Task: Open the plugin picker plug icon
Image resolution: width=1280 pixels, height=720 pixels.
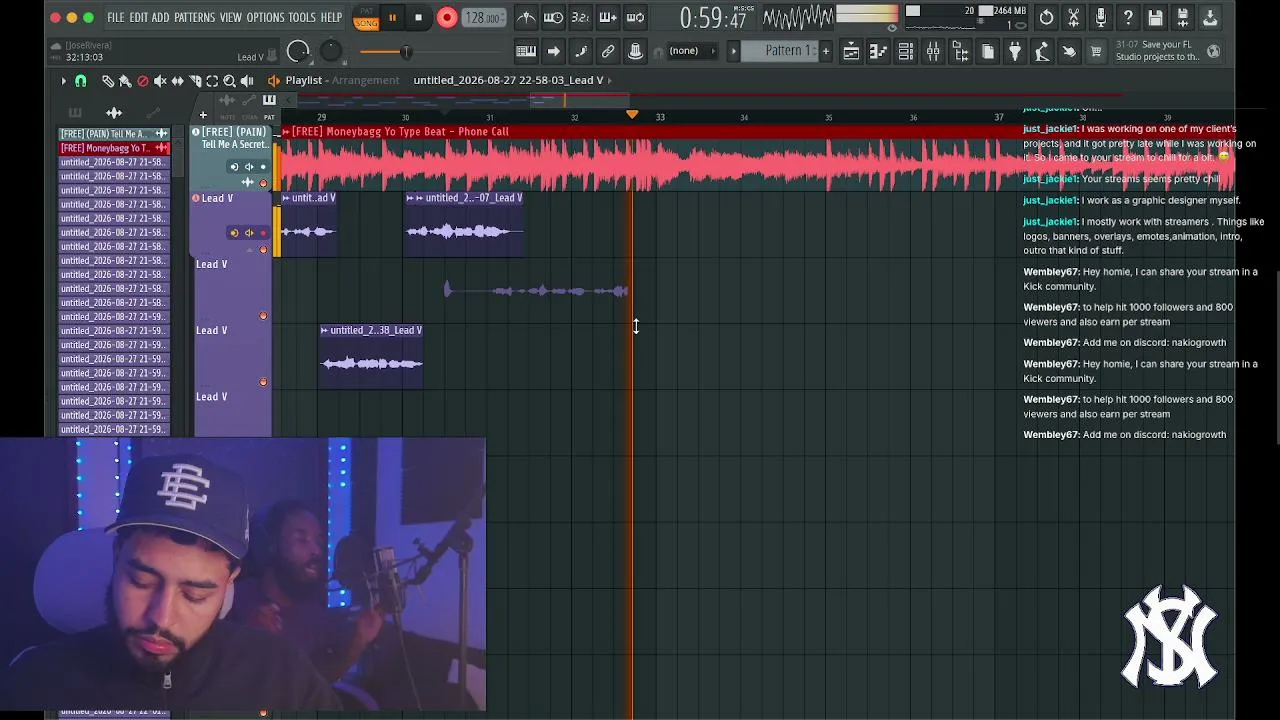Action: pyautogui.click(x=1015, y=51)
